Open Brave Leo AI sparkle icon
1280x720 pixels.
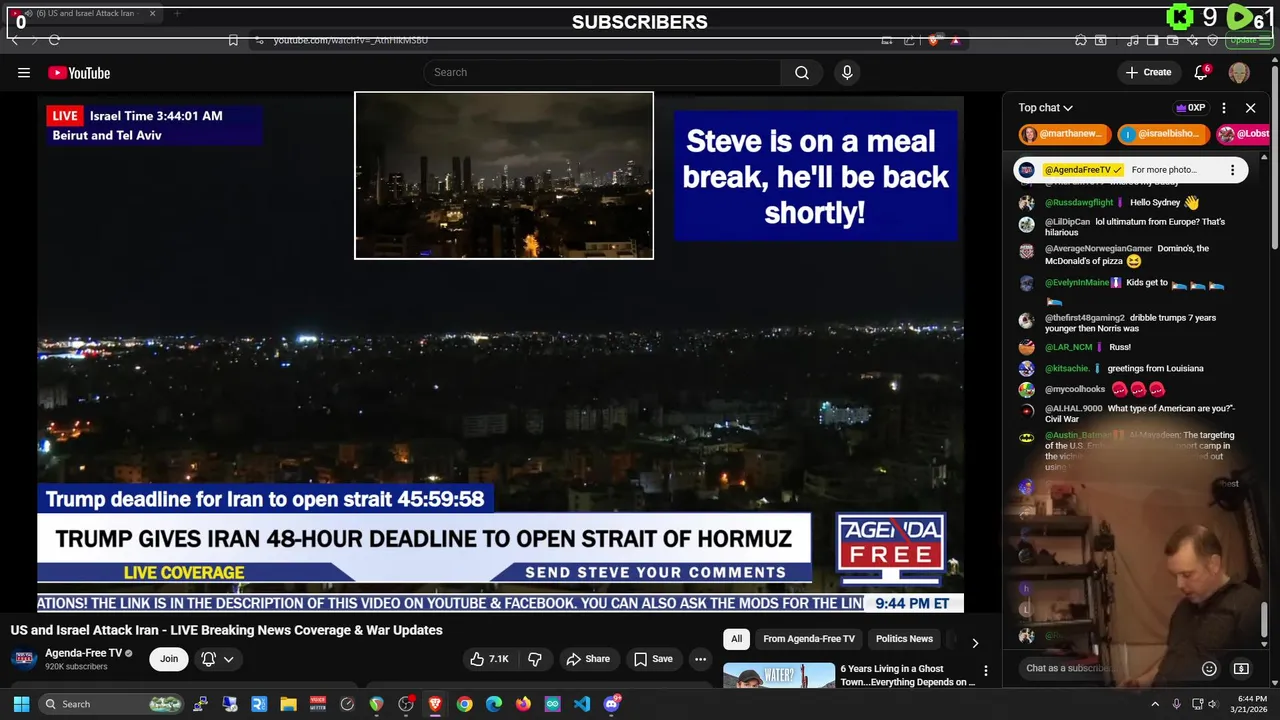click(1193, 40)
